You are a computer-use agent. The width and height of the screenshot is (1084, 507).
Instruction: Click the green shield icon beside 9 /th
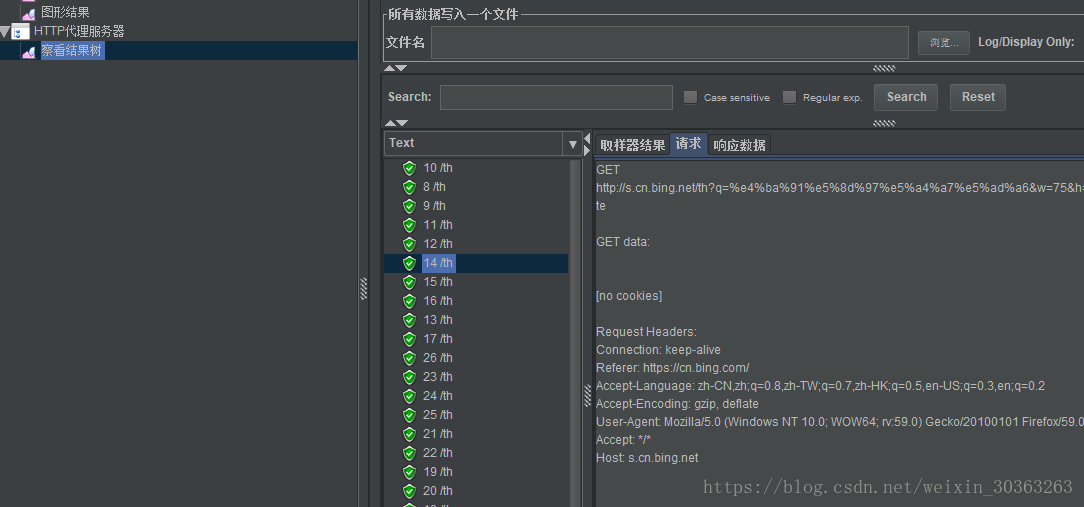coord(409,206)
